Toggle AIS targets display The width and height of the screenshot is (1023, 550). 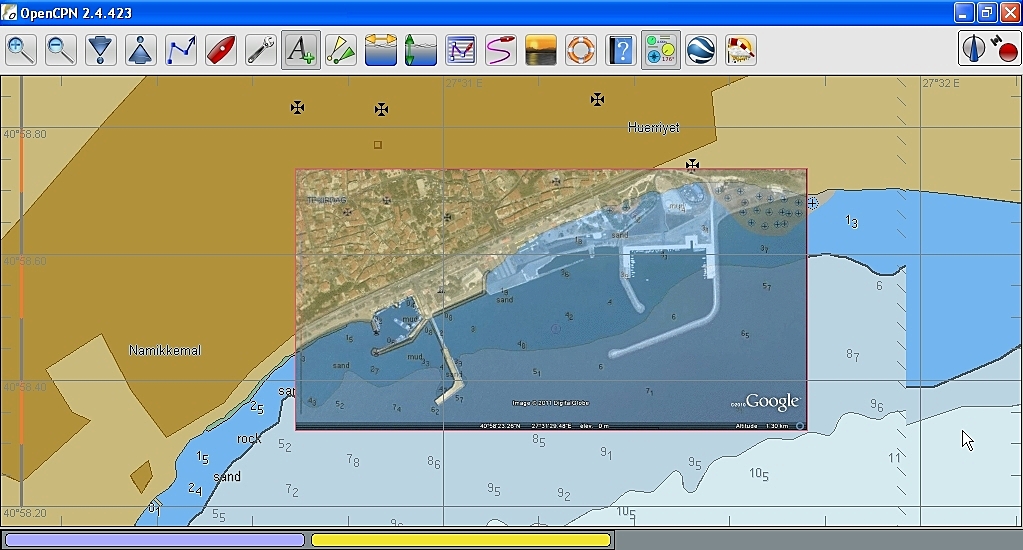[341, 50]
